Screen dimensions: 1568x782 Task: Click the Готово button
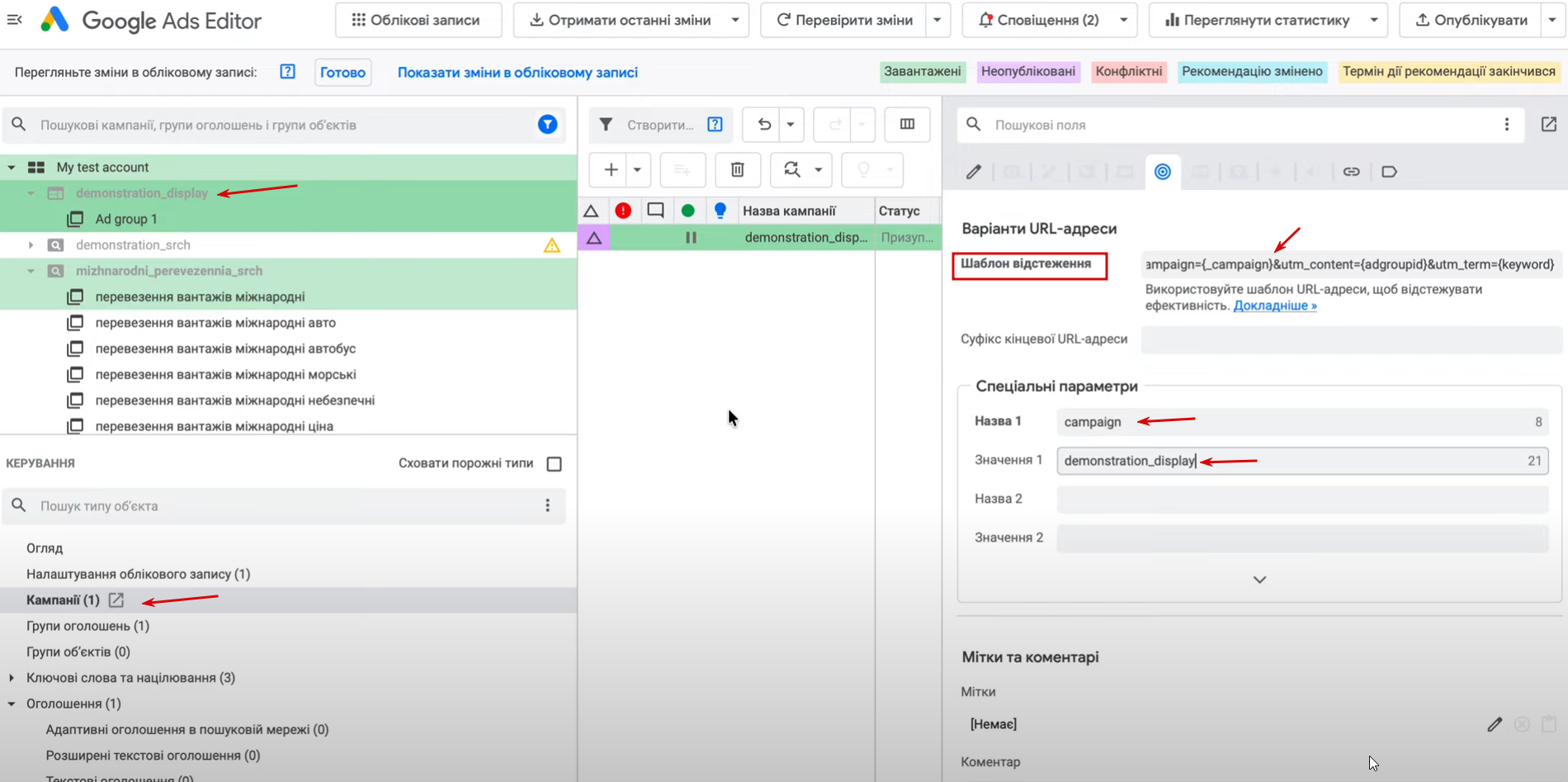click(x=342, y=73)
